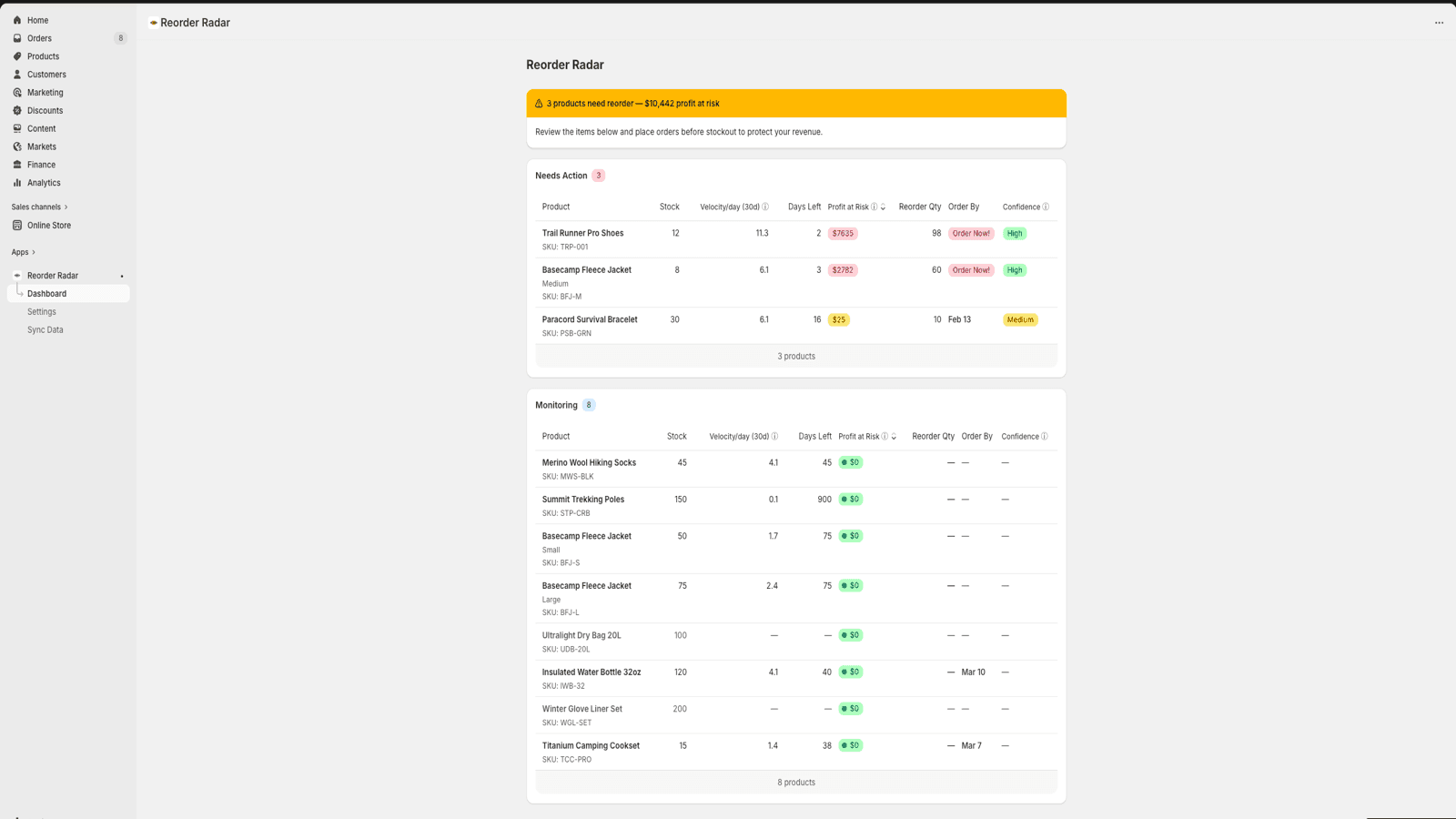Click the Online Store icon

pyautogui.click(x=17, y=225)
